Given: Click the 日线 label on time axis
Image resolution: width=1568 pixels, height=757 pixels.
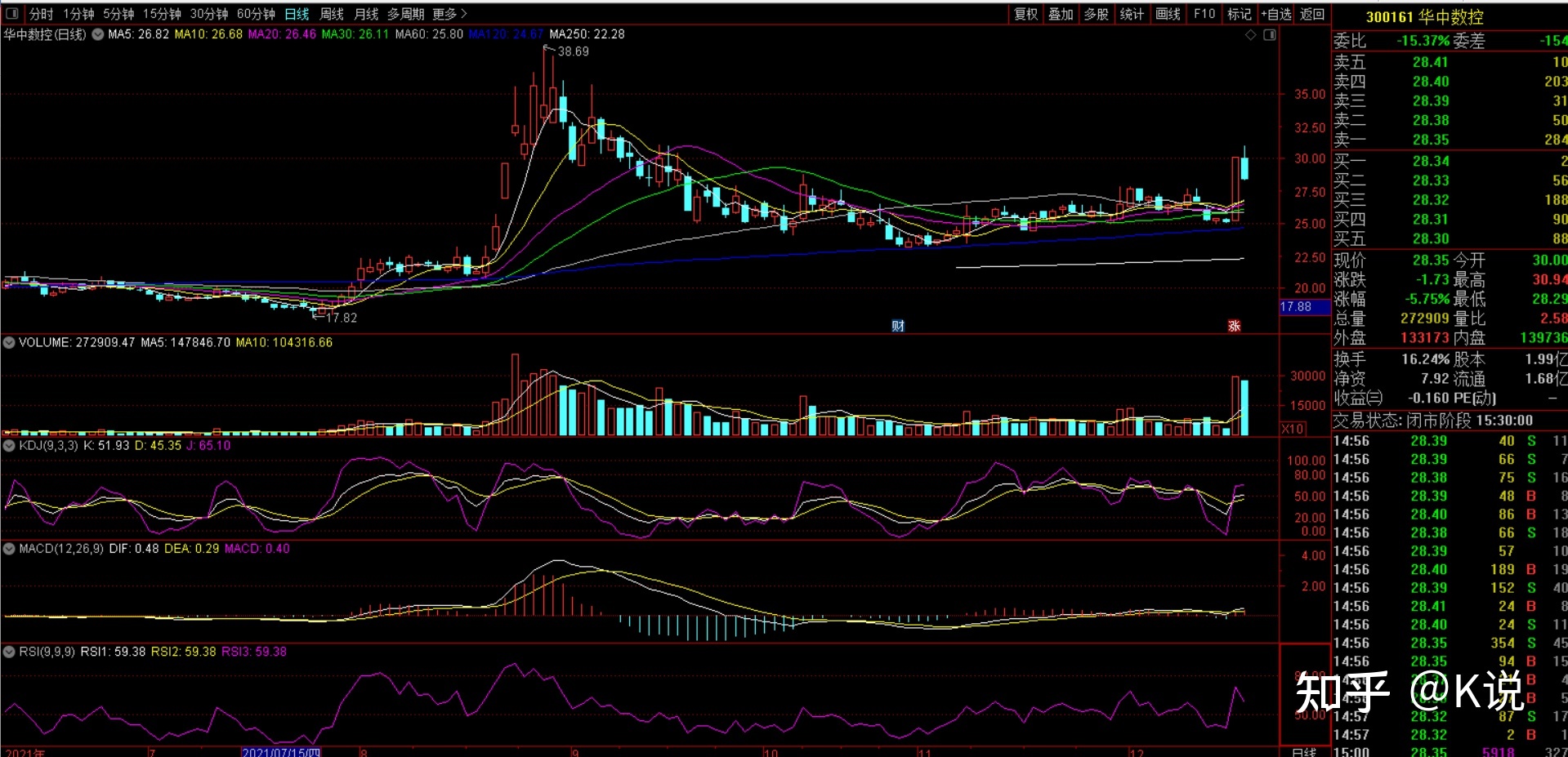Looking at the screenshot, I should (x=1304, y=752).
